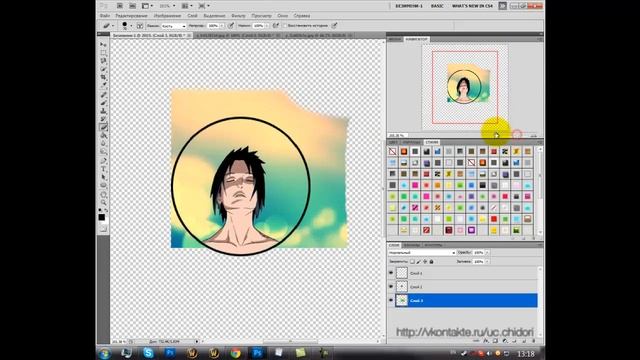
Task: Select the Move tool
Action: click(104, 44)
